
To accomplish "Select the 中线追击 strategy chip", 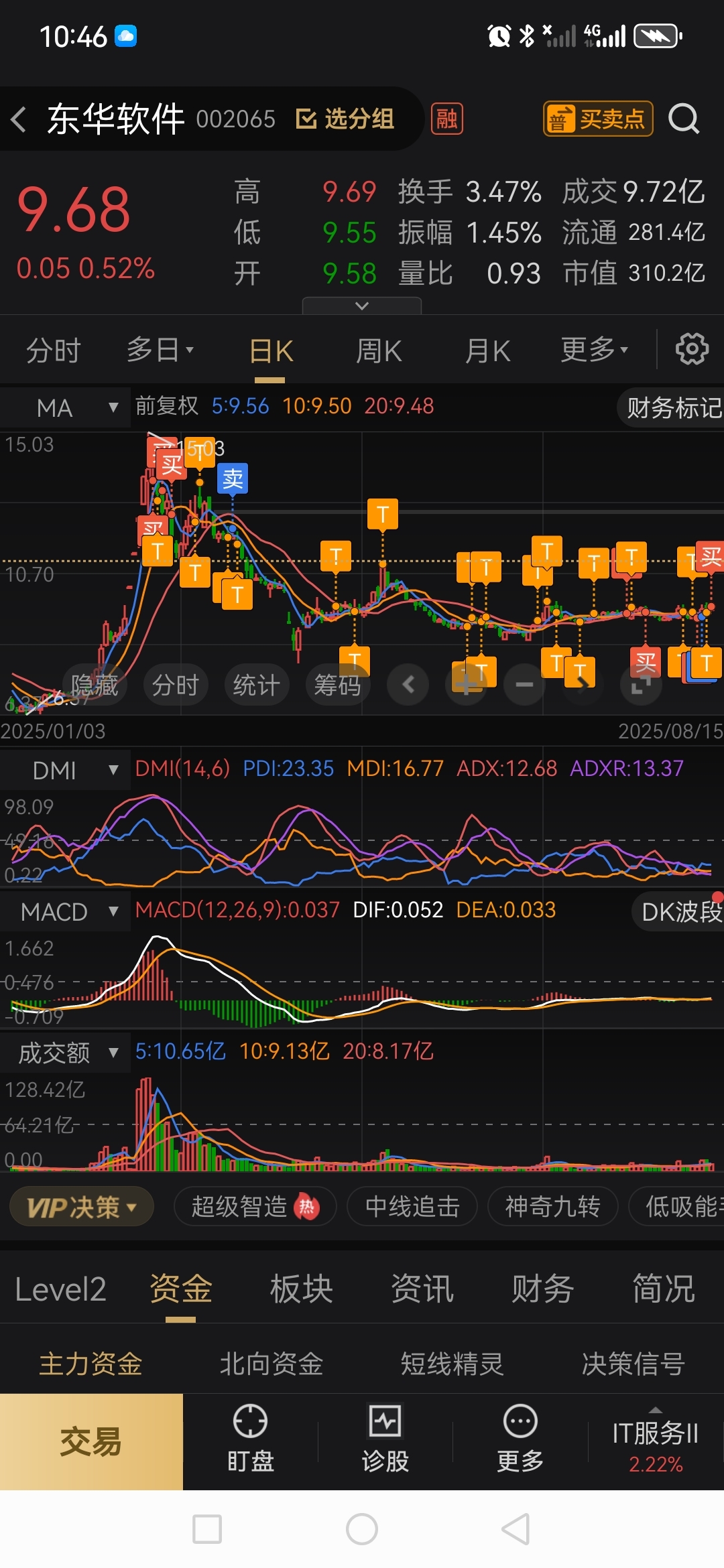I will [412, 1207].
